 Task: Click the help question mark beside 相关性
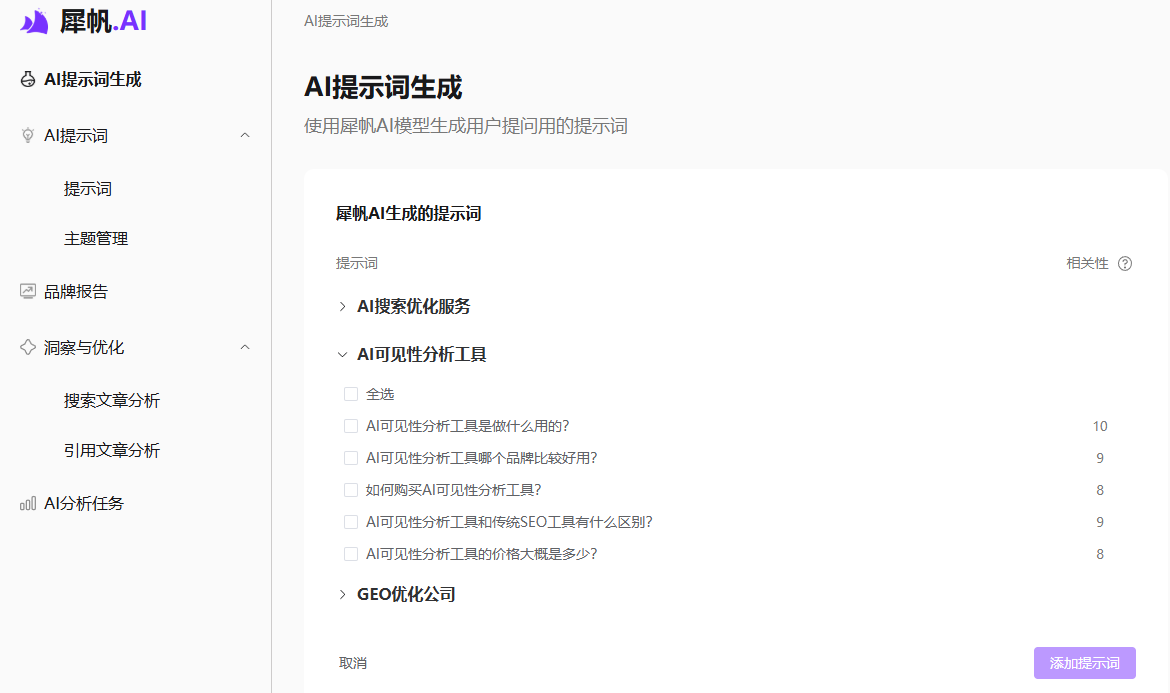1126,263
